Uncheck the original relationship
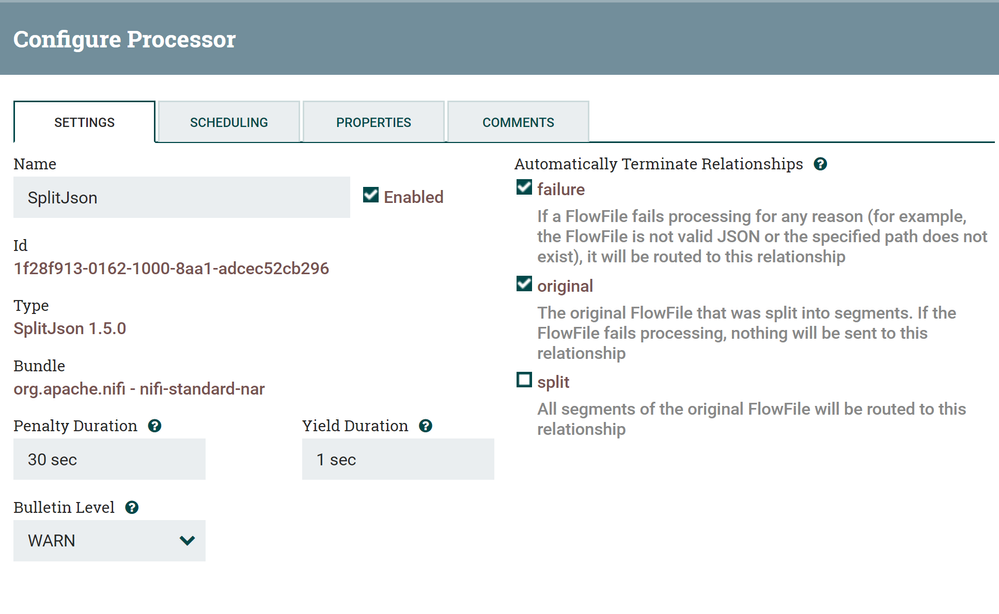The image size is (999, 614). (523, 284)
